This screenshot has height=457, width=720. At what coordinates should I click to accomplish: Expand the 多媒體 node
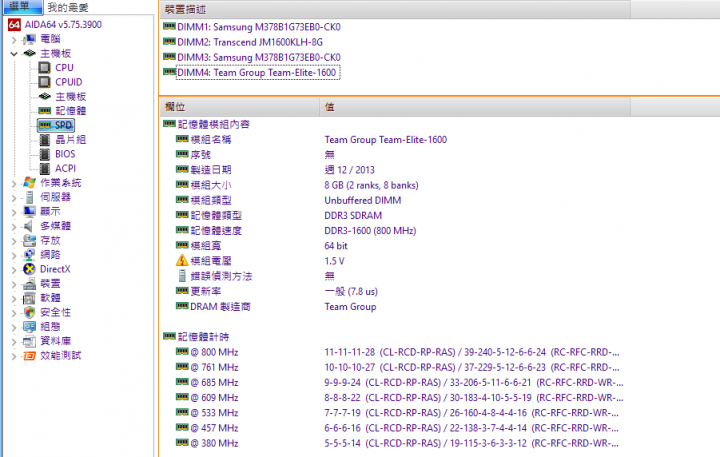coord(14,226)
